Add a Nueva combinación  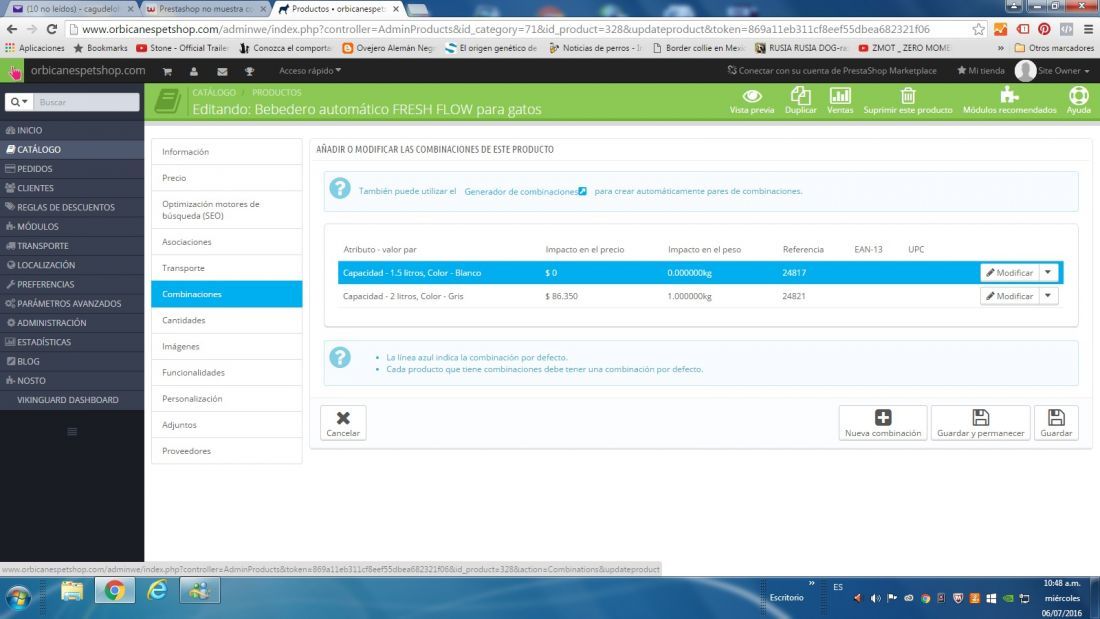point(883,423)
